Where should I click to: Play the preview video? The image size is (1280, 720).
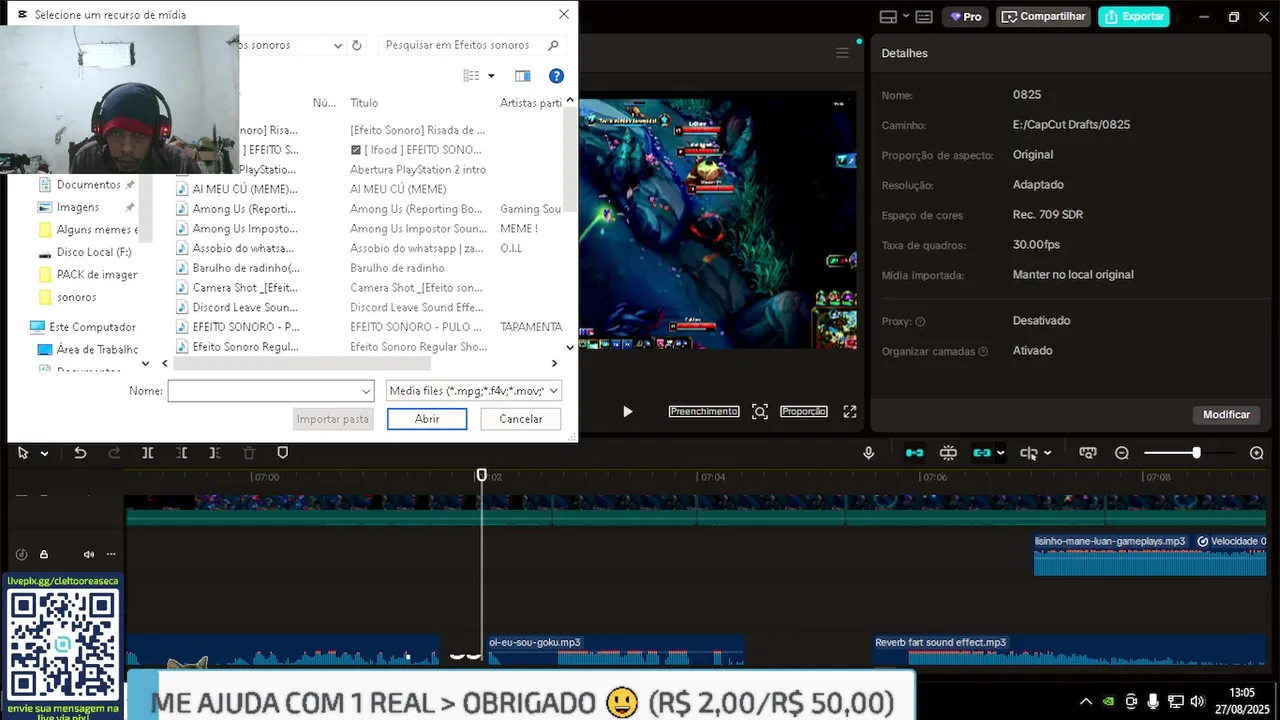pos(627,411)
